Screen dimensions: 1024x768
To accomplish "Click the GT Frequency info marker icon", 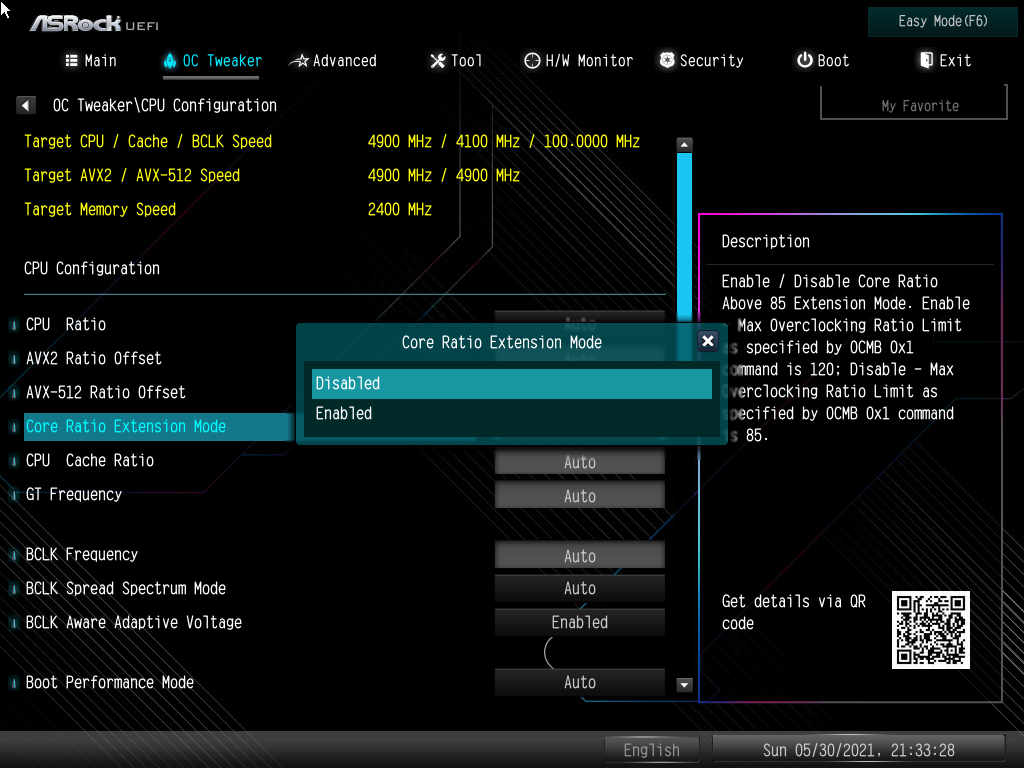I will pos(14,495).
